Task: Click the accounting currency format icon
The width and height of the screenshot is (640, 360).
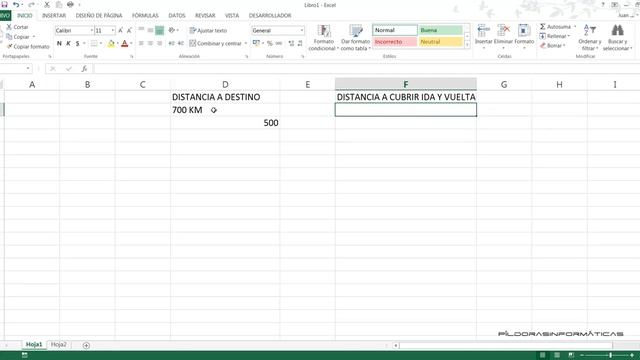Action: tap(256, 43)
